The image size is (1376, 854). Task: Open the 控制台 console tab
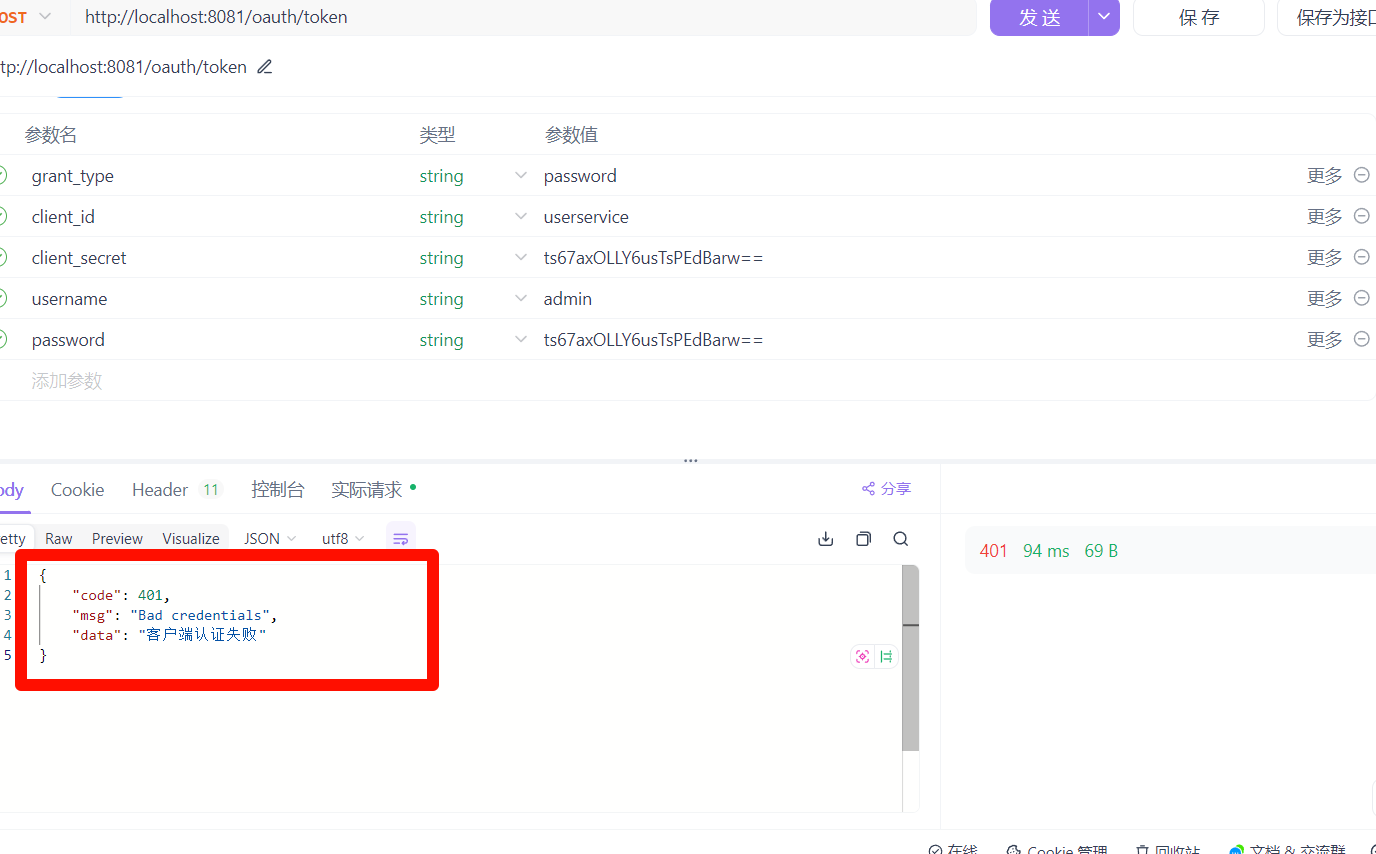pos(277,490)
